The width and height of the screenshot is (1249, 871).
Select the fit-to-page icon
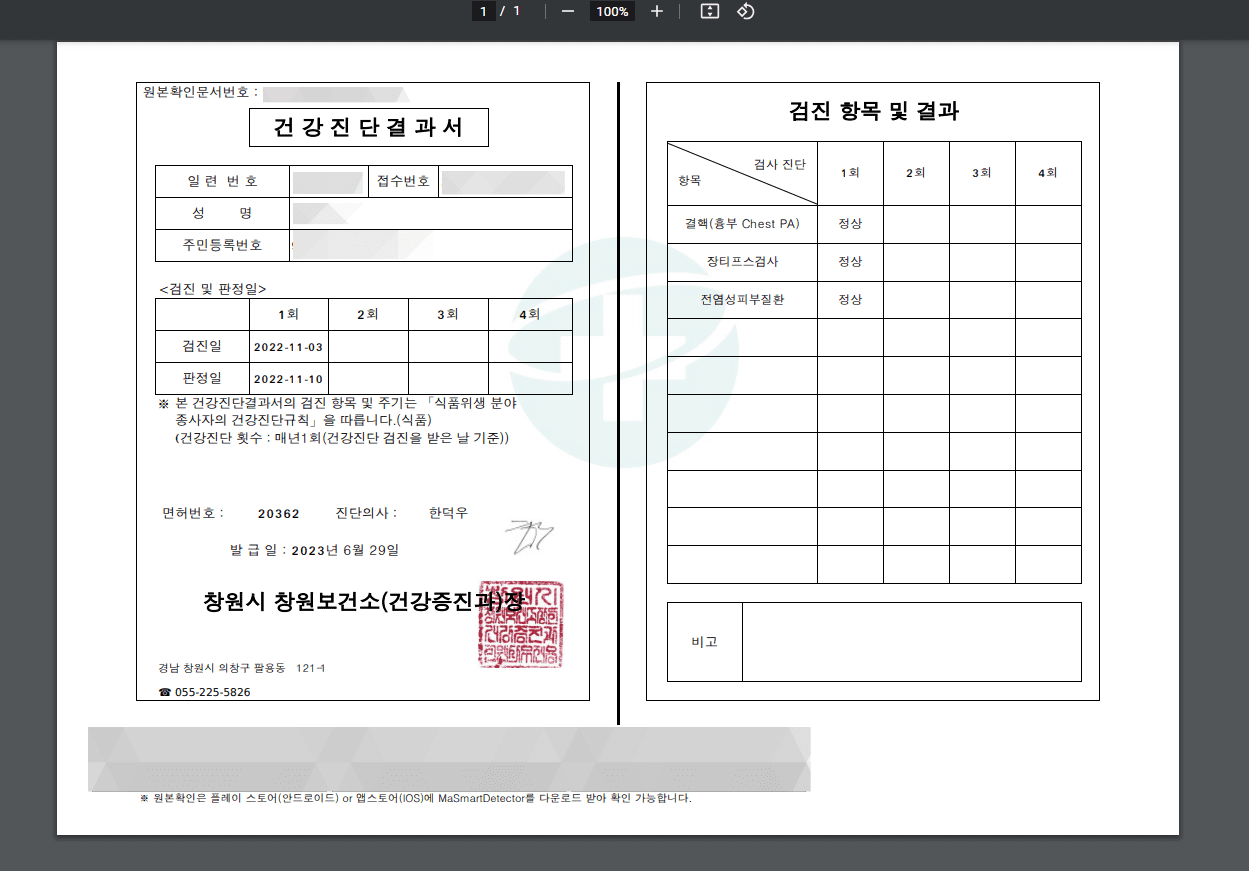pos(708,11)
